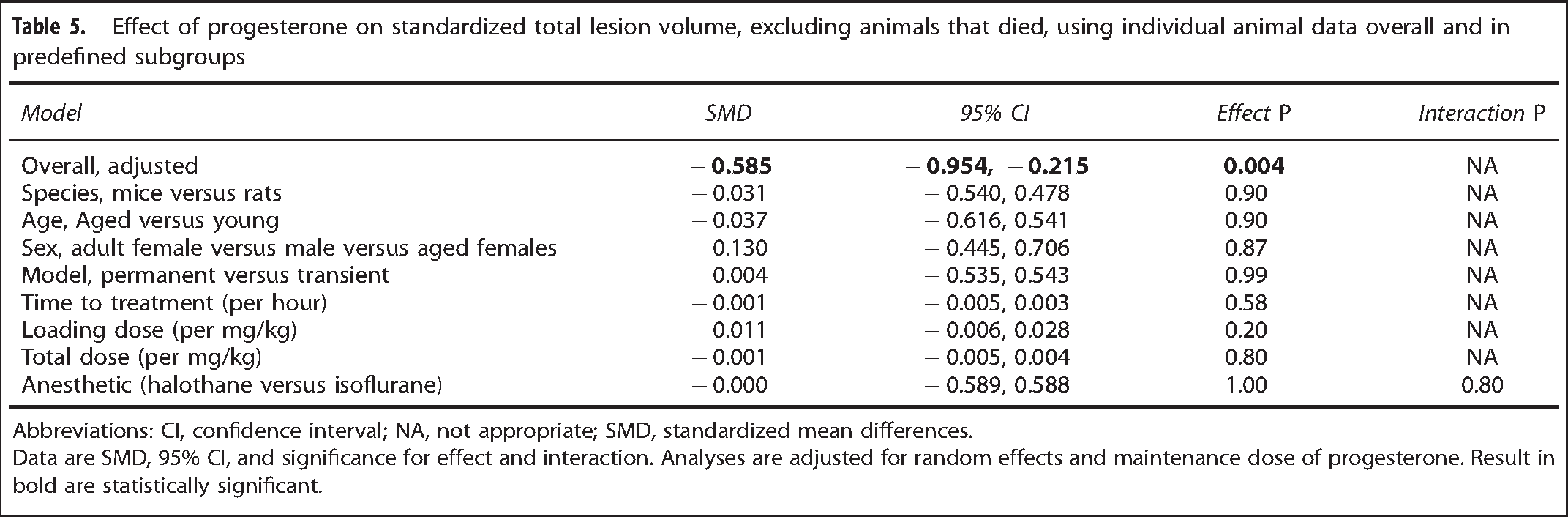The height and width of the screenshot is (517, 1568).
Task: Click the 95% CI column header
Action: [x=995, y=113]
